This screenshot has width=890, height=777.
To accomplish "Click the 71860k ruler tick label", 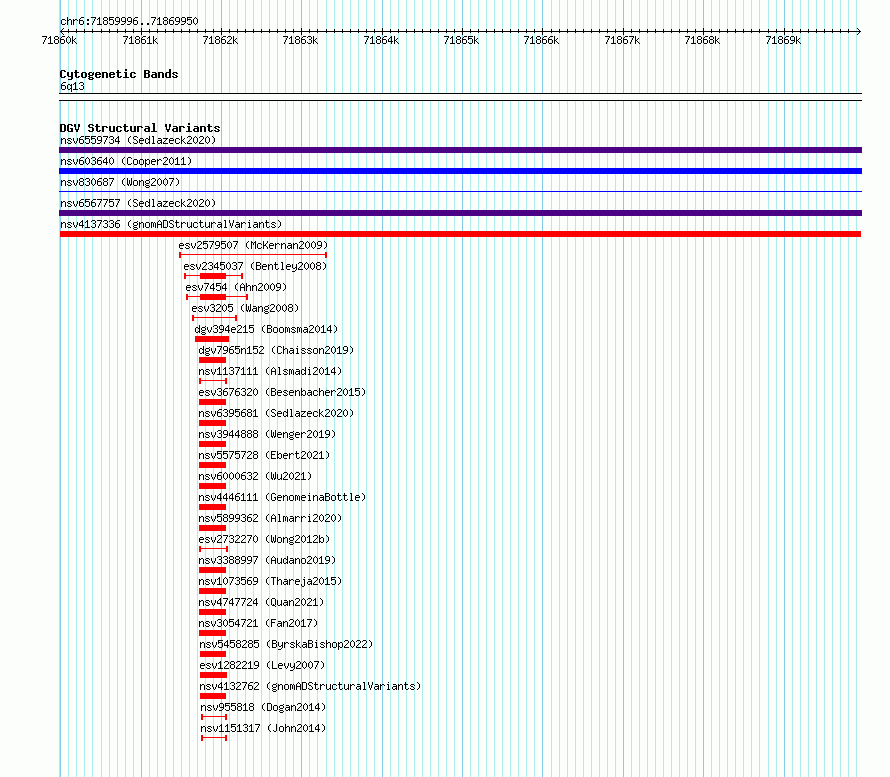I will point(60,40).
